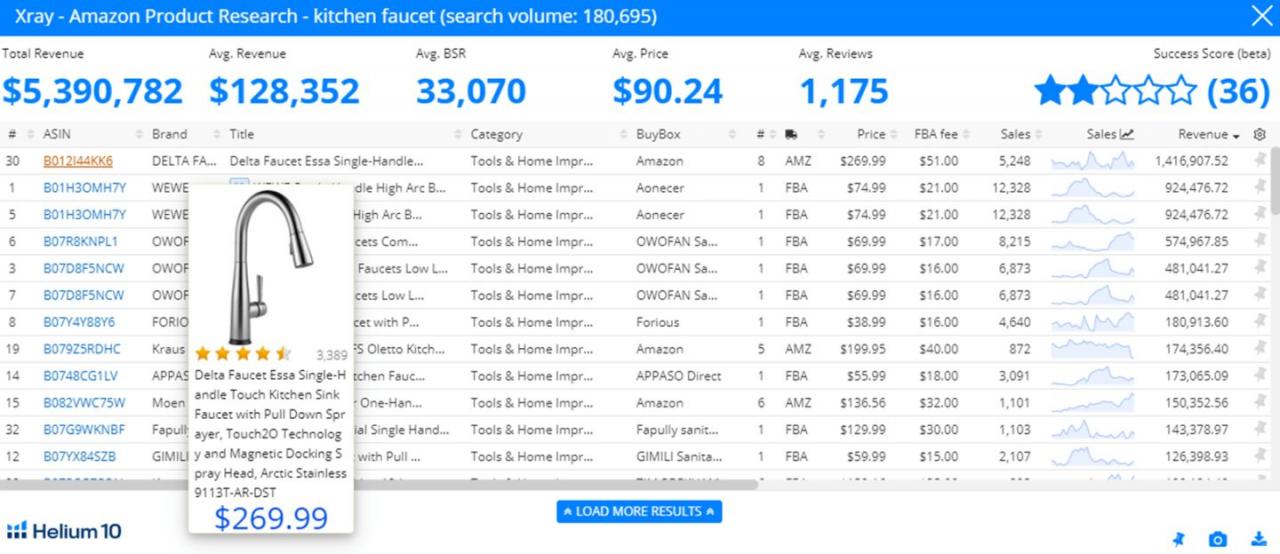Open B07D8F5NCW link in row number 3
This screenshot has height=554, width=1280.
click(84, 268)
